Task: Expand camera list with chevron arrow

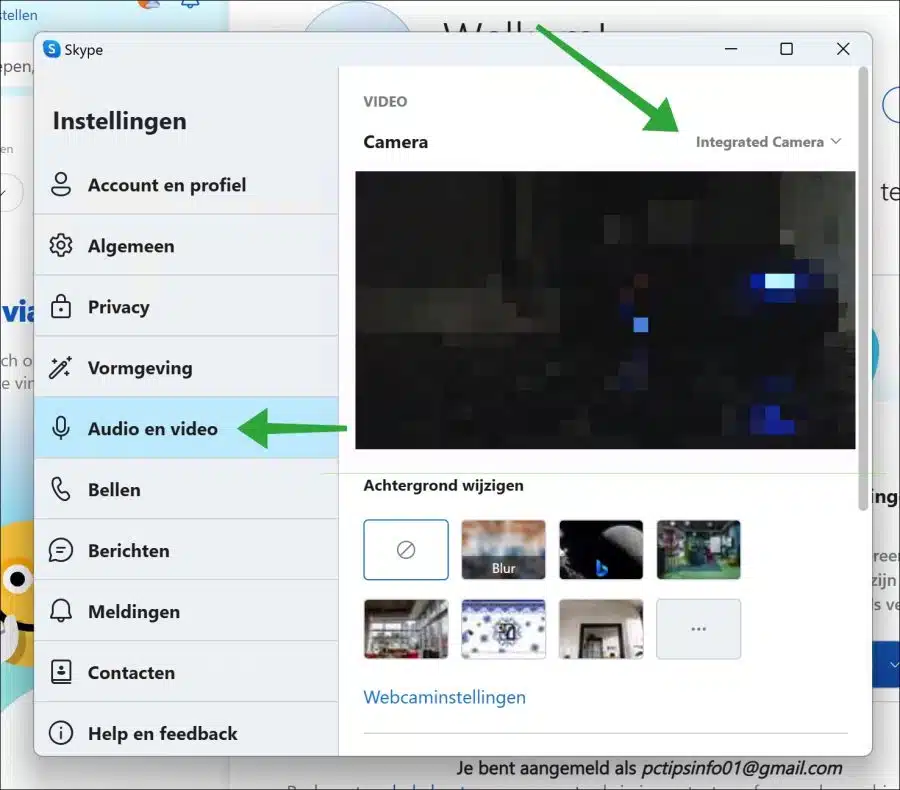Action: [836, 141]
